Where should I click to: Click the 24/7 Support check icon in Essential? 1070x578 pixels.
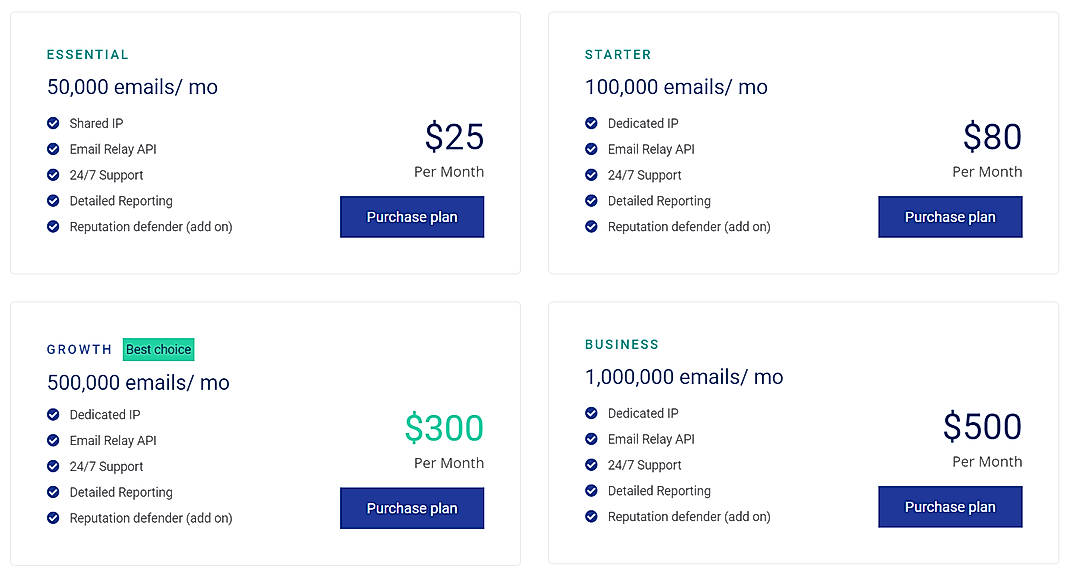(x=53, y=175)
